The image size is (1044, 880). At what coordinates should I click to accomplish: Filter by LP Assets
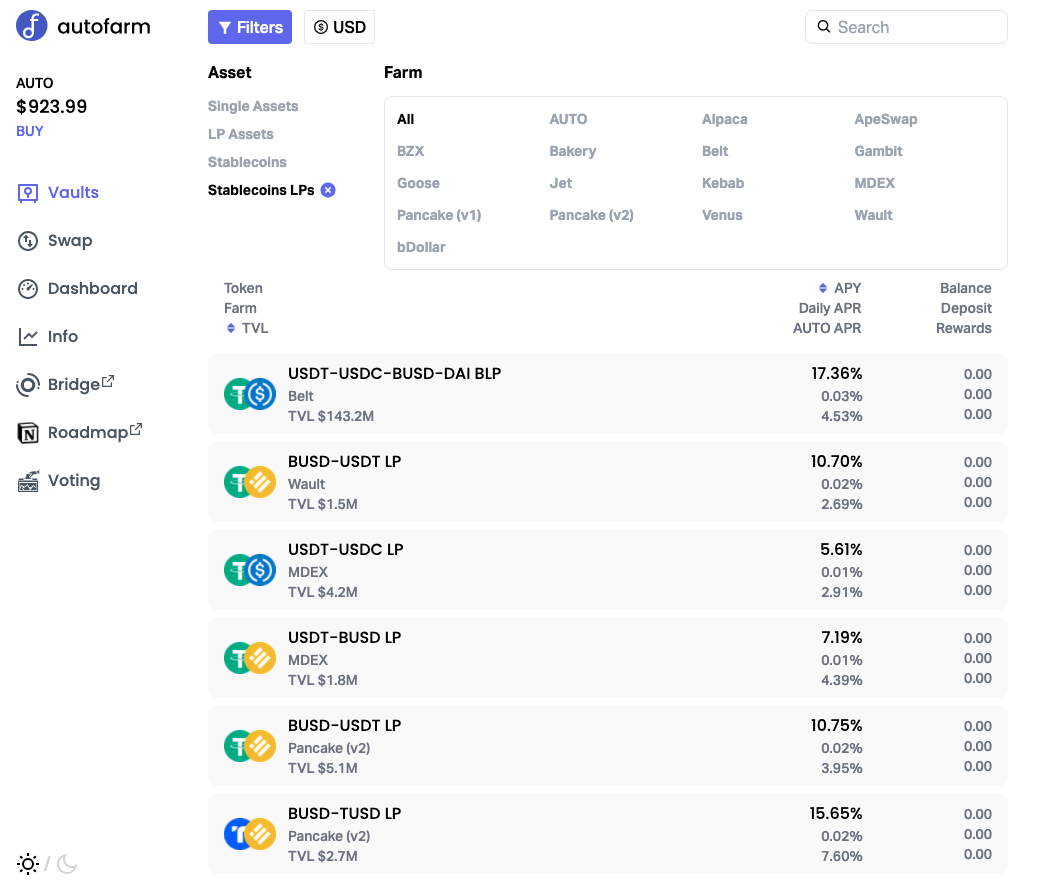click(240, 134)
